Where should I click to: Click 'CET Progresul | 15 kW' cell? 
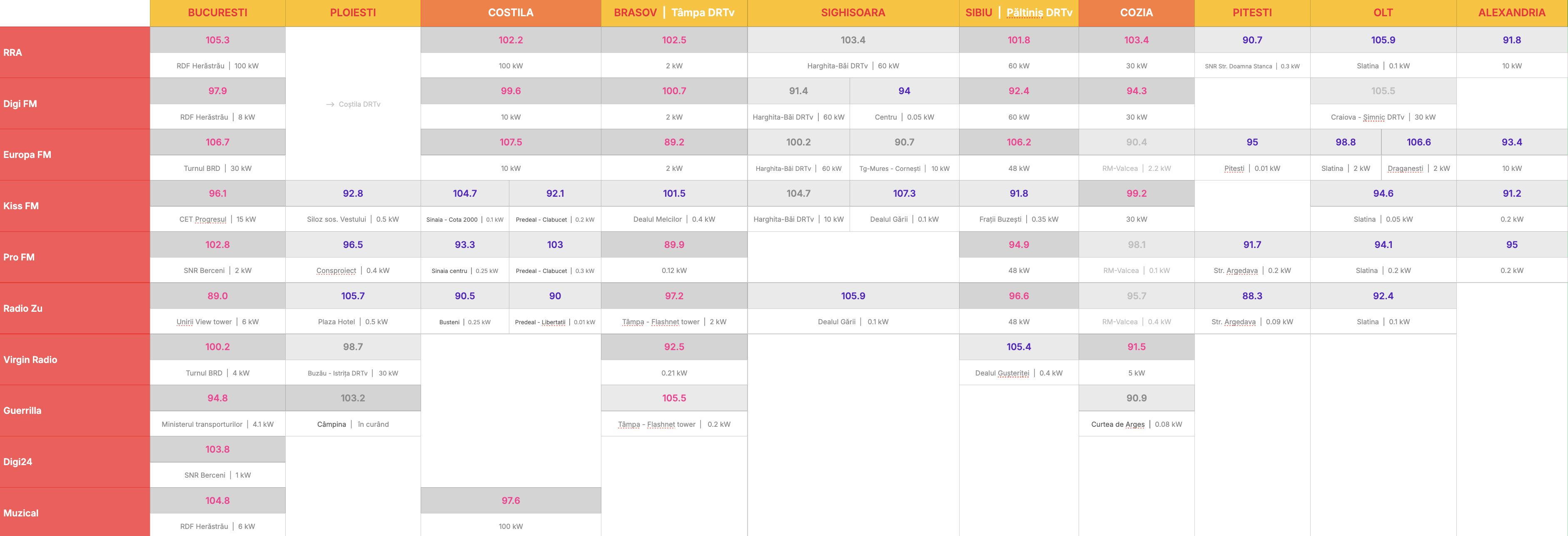pos(217,219)
